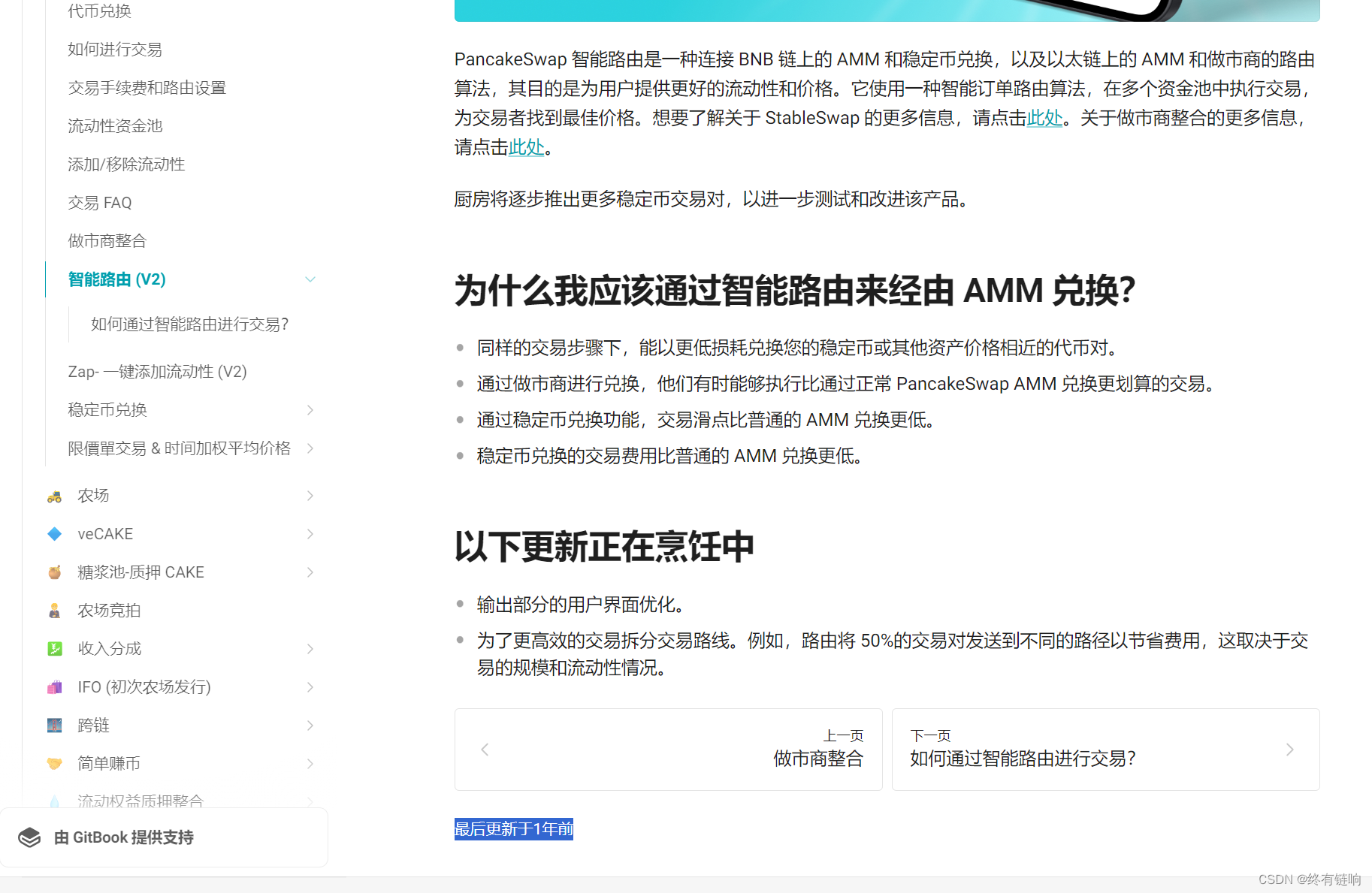Click the tractor icon beside 农场

point(54,496)
